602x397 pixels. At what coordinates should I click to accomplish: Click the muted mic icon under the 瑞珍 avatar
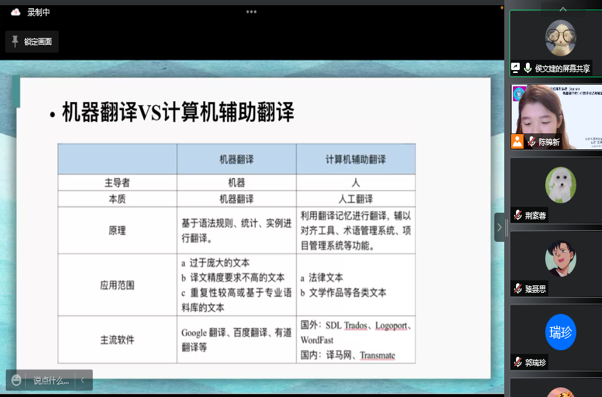pyautogui.click(x=518, y=362)
